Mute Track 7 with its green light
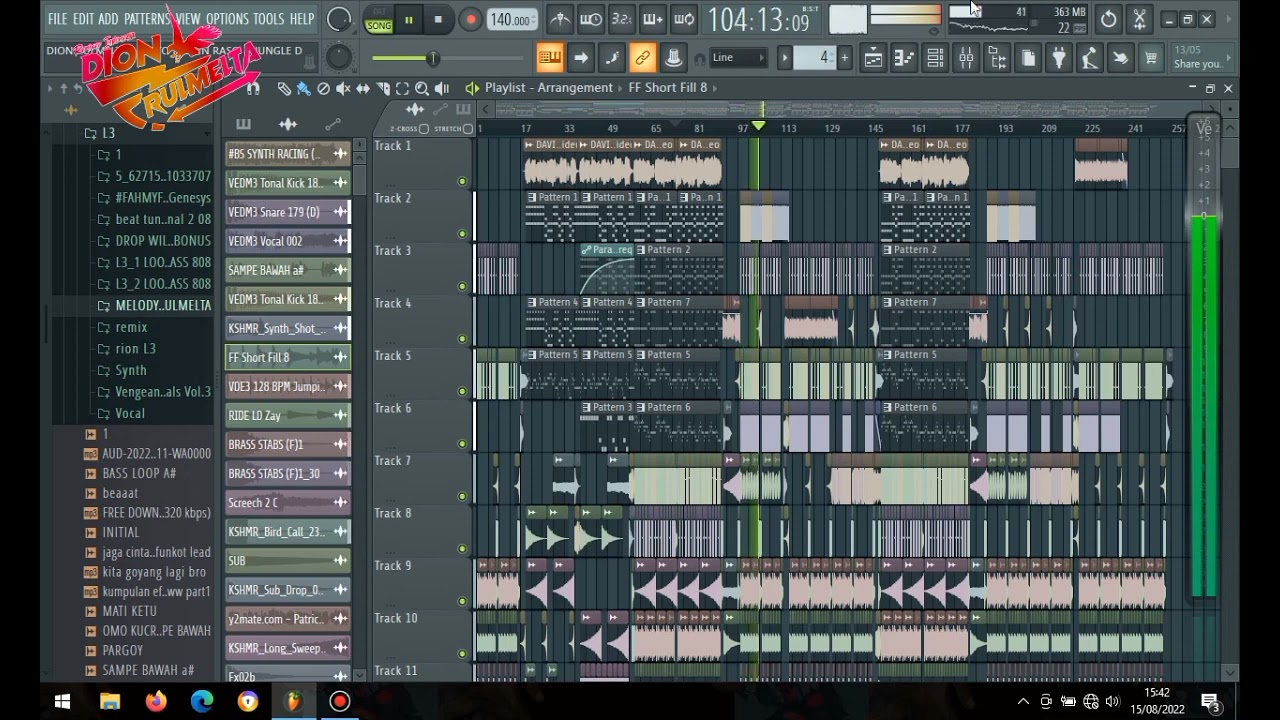Screen dimensions: 1280x720 [462, 496]
